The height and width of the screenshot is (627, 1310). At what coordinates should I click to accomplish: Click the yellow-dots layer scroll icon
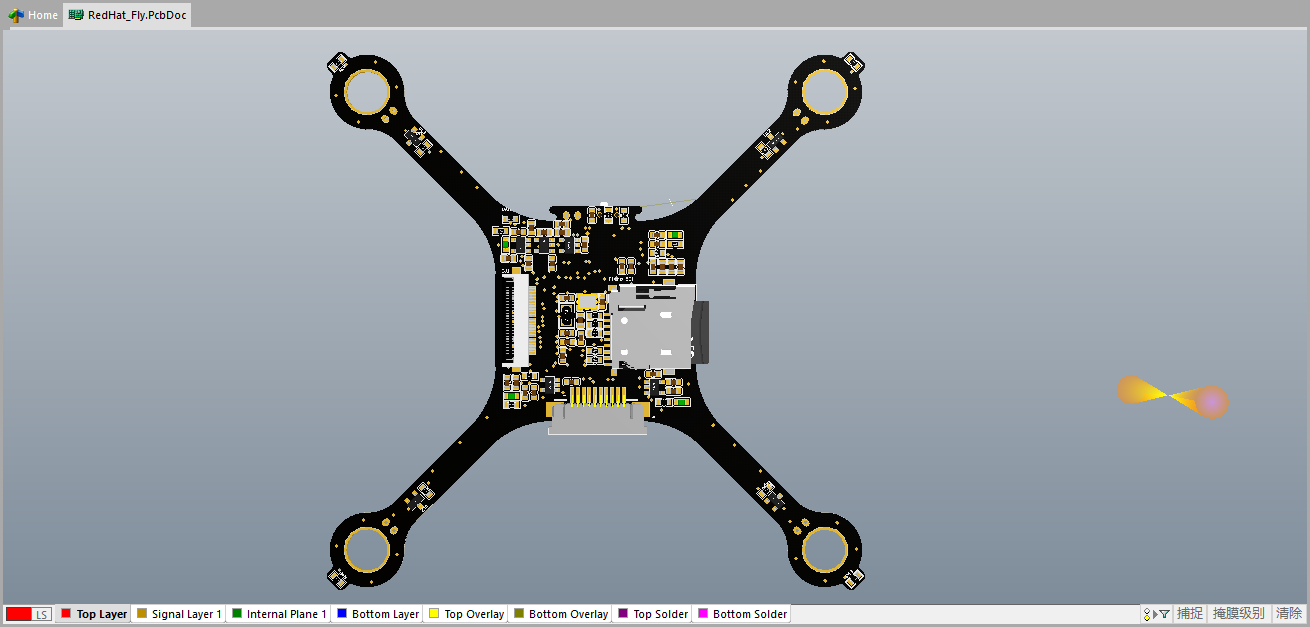(1146, 614)
